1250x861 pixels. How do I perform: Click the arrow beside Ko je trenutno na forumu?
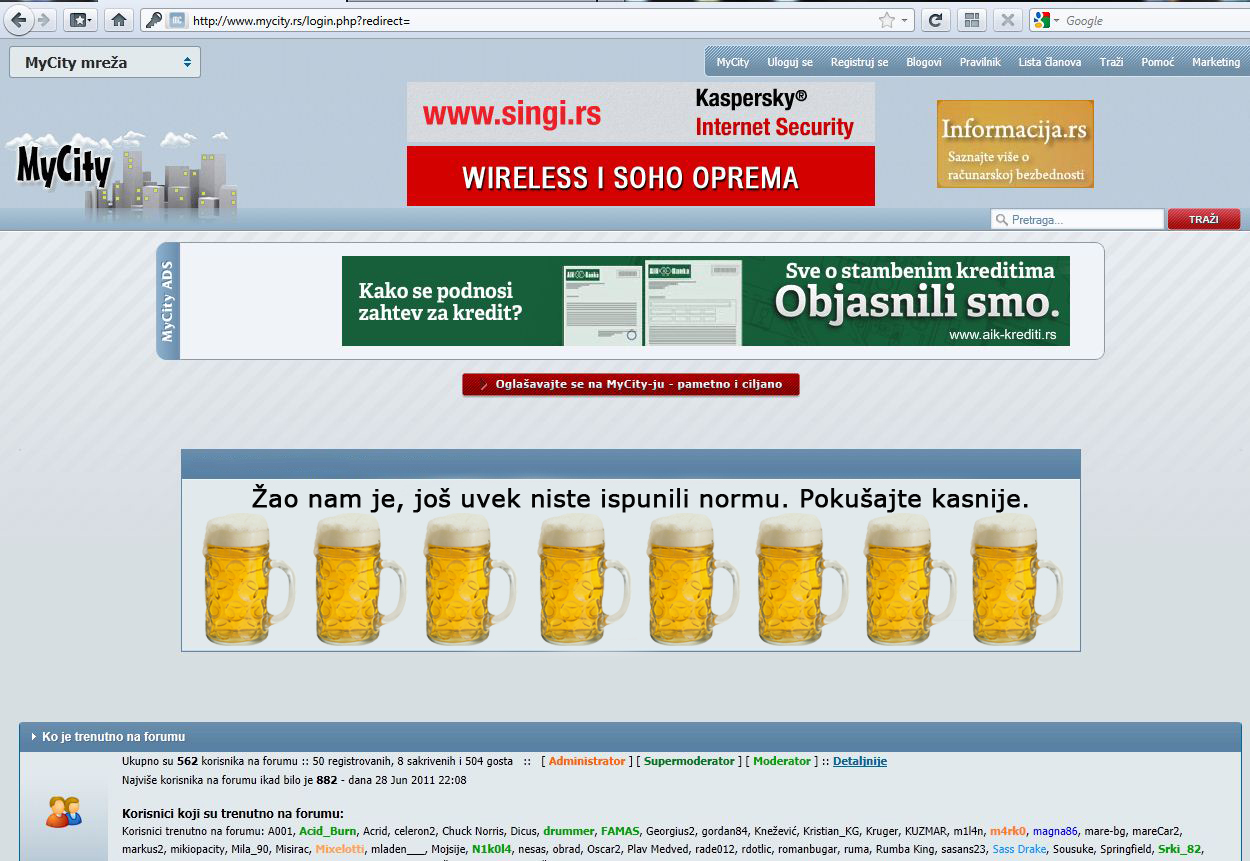click(x=33, y=736)
